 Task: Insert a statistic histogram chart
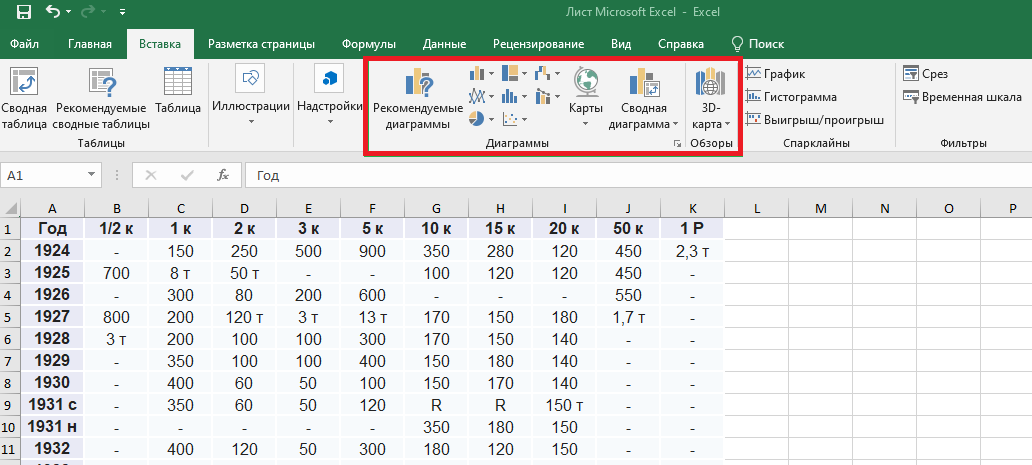514,97
